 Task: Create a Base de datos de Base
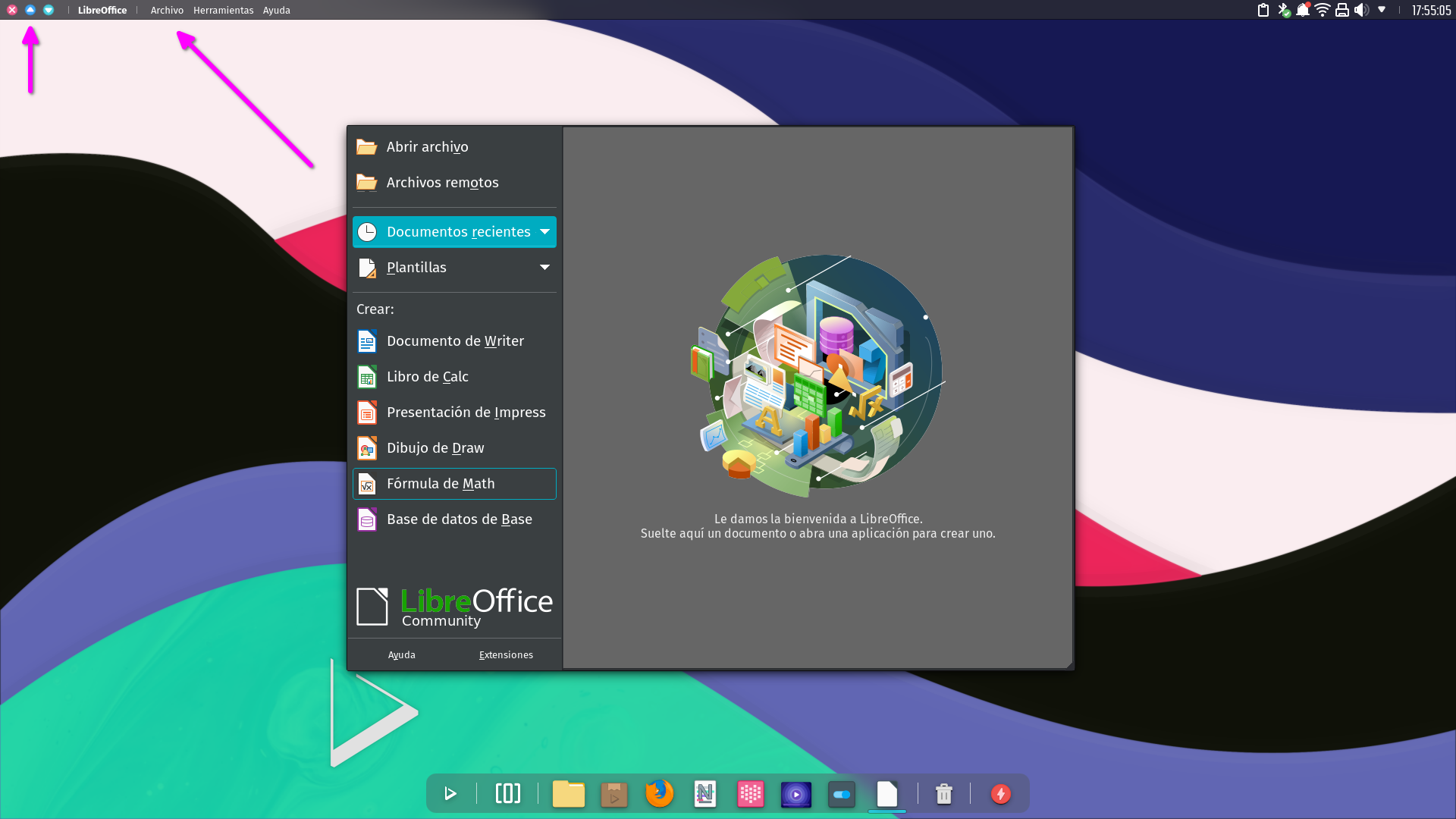tap(454, 519)
